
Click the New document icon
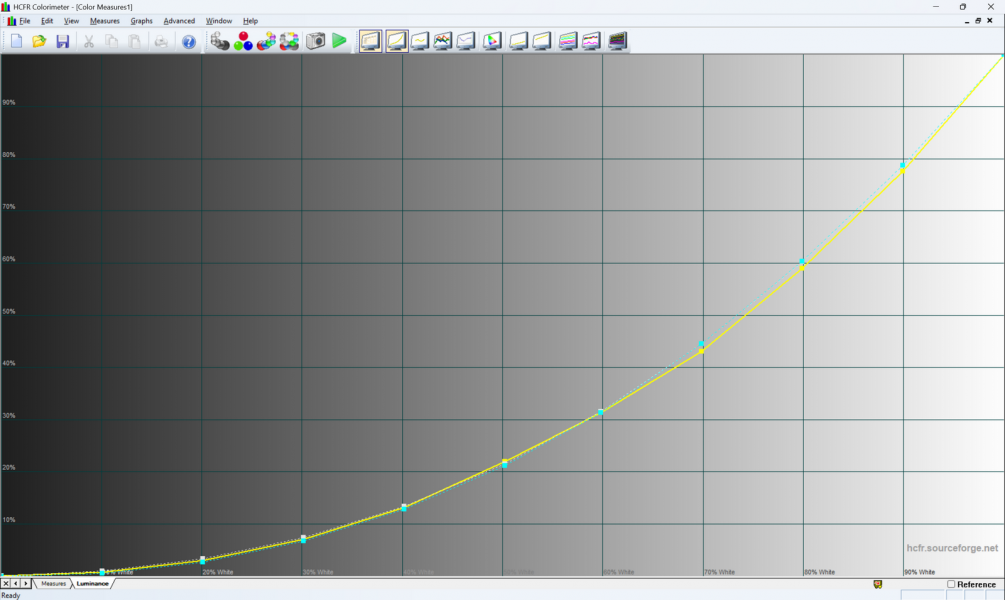point(16,41)
